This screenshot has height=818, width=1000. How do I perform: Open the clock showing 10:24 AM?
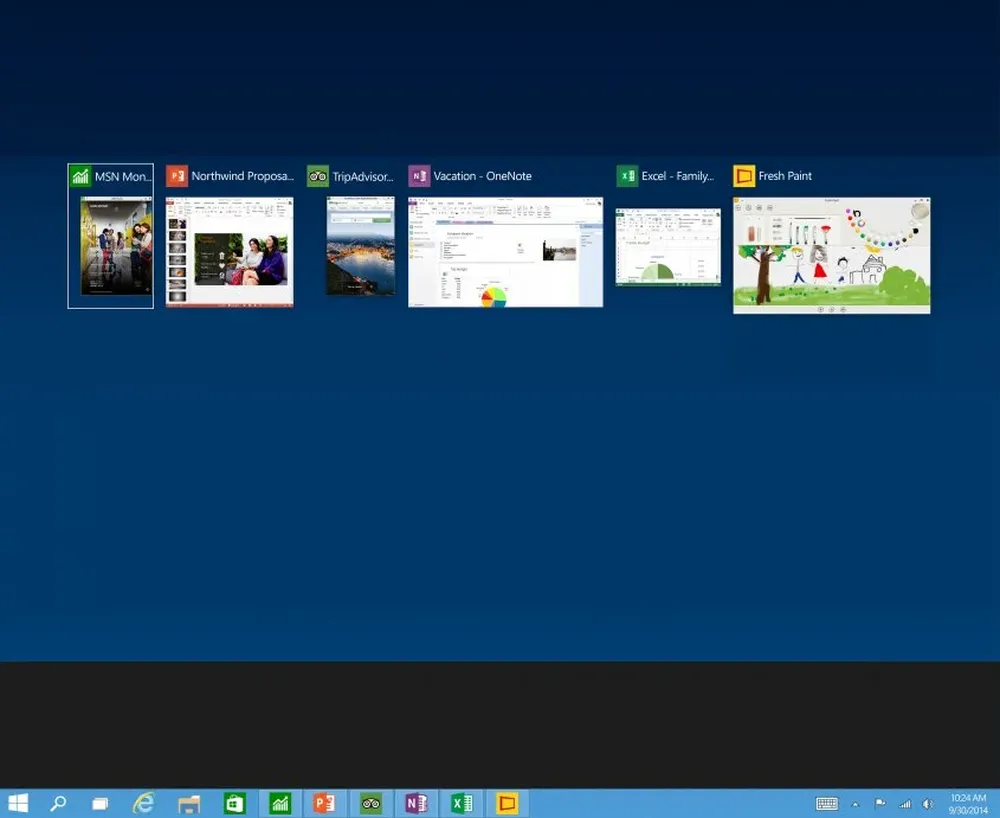pos(968,803)
